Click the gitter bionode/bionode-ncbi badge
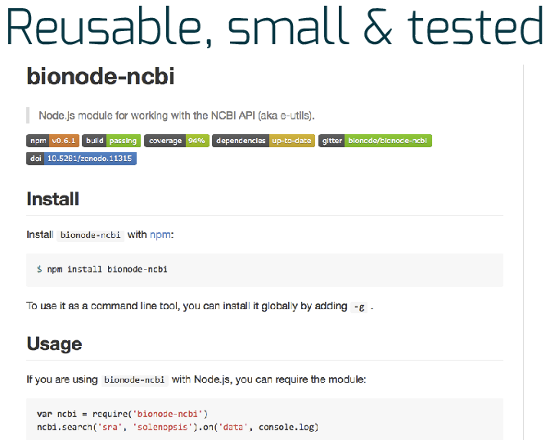This screenshot has height=440, width=550. pos(375,141)
